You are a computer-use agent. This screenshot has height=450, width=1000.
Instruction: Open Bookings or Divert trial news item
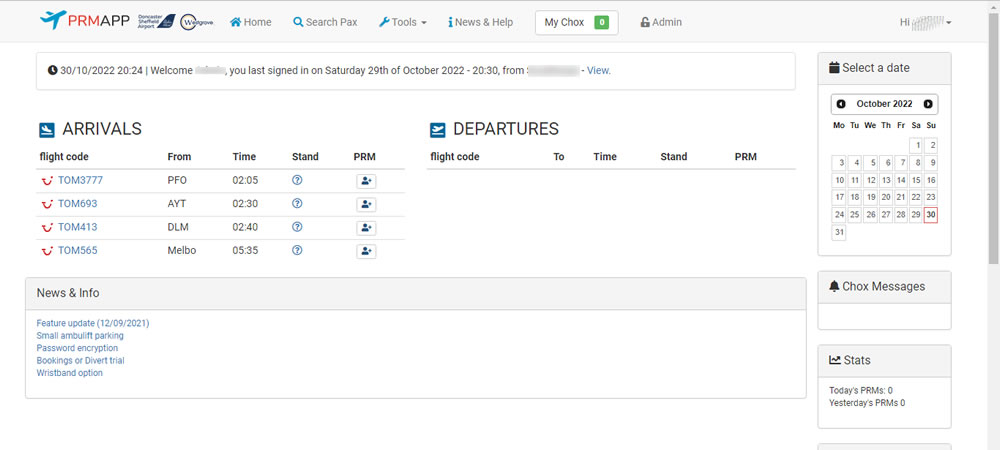80,360
